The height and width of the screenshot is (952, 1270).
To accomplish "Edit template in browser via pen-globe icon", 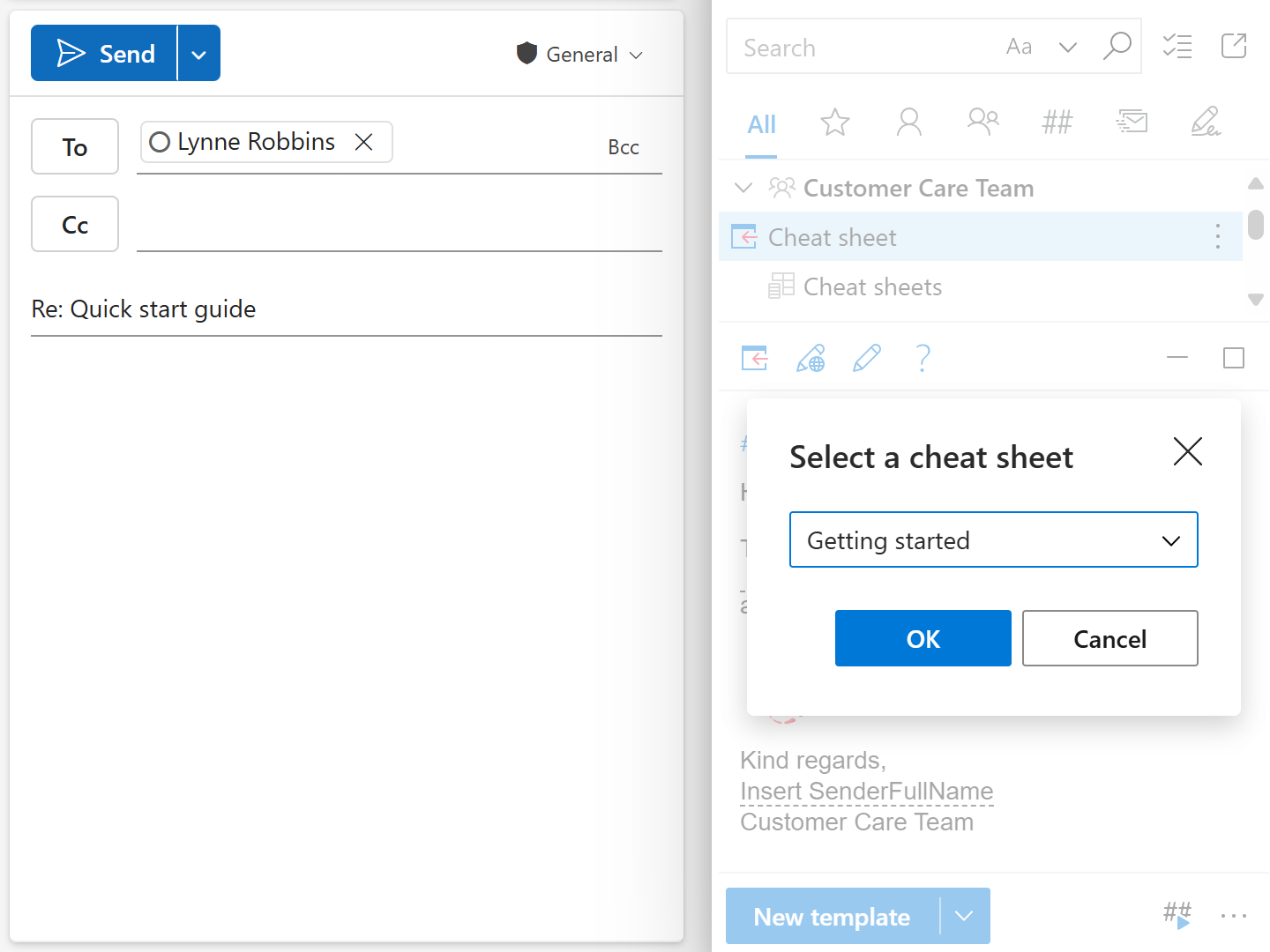I will [x=811, y=358].
